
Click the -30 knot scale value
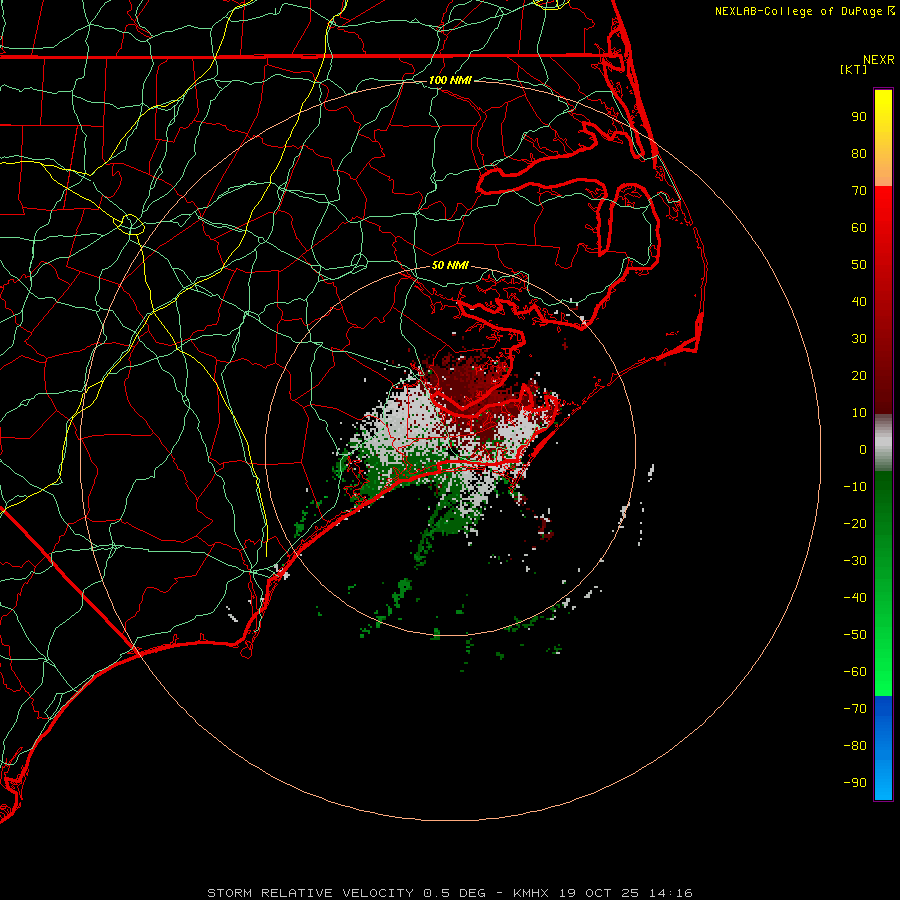pyautogui.click(x=855, y=561)
